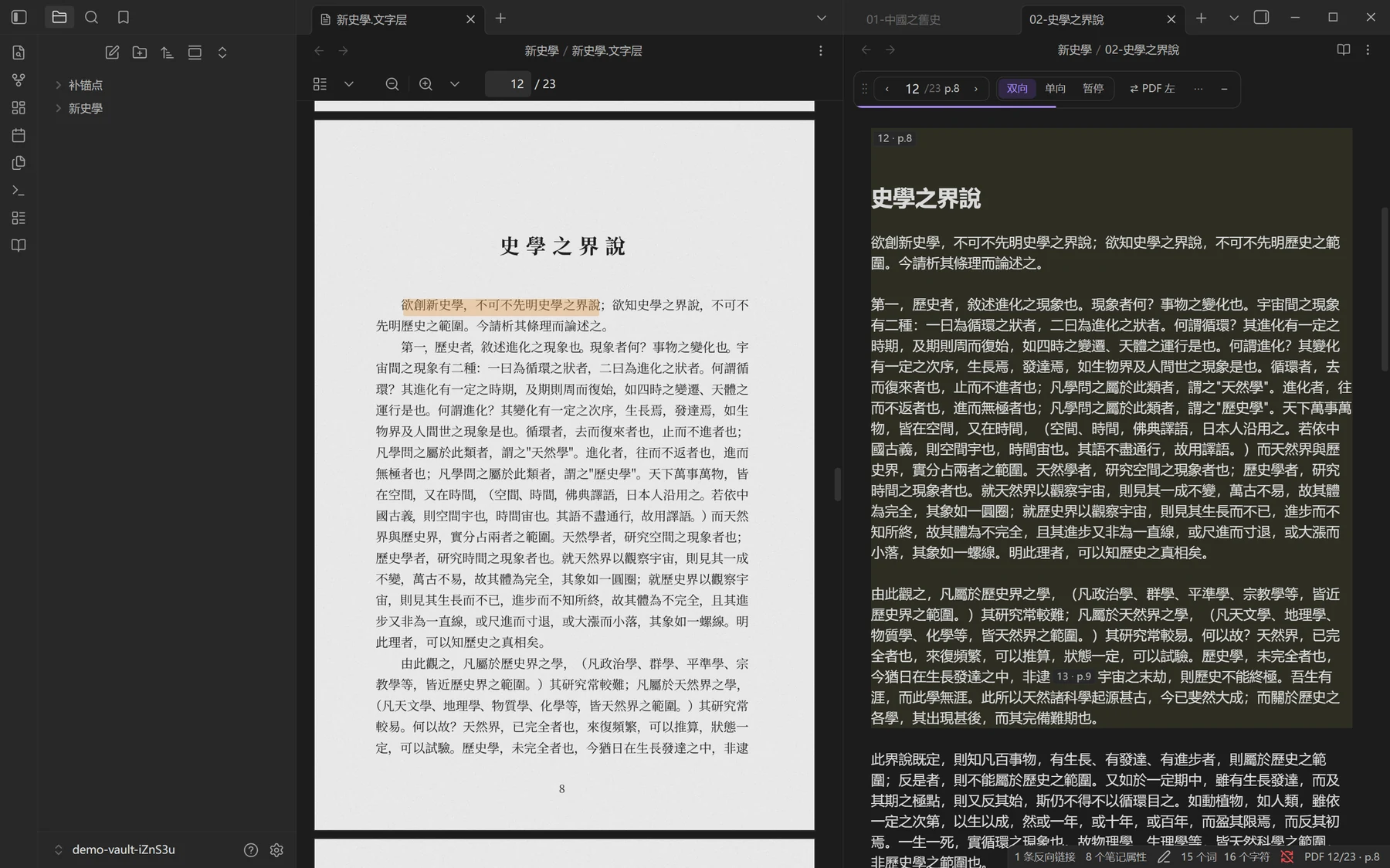
Task: Click the 13 · p.9 page marker
Action: point(1074,676)
